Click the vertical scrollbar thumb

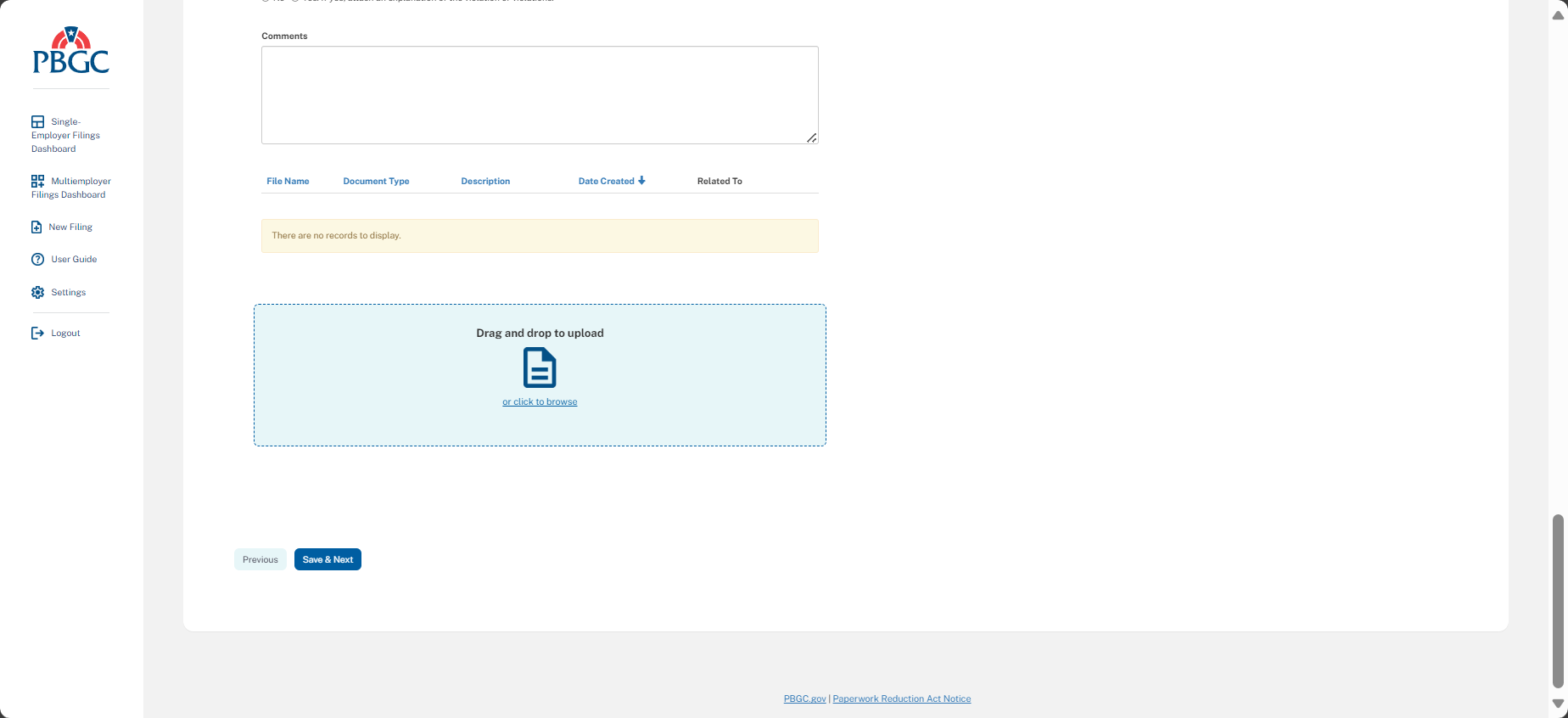click(x=1558, y=601)
